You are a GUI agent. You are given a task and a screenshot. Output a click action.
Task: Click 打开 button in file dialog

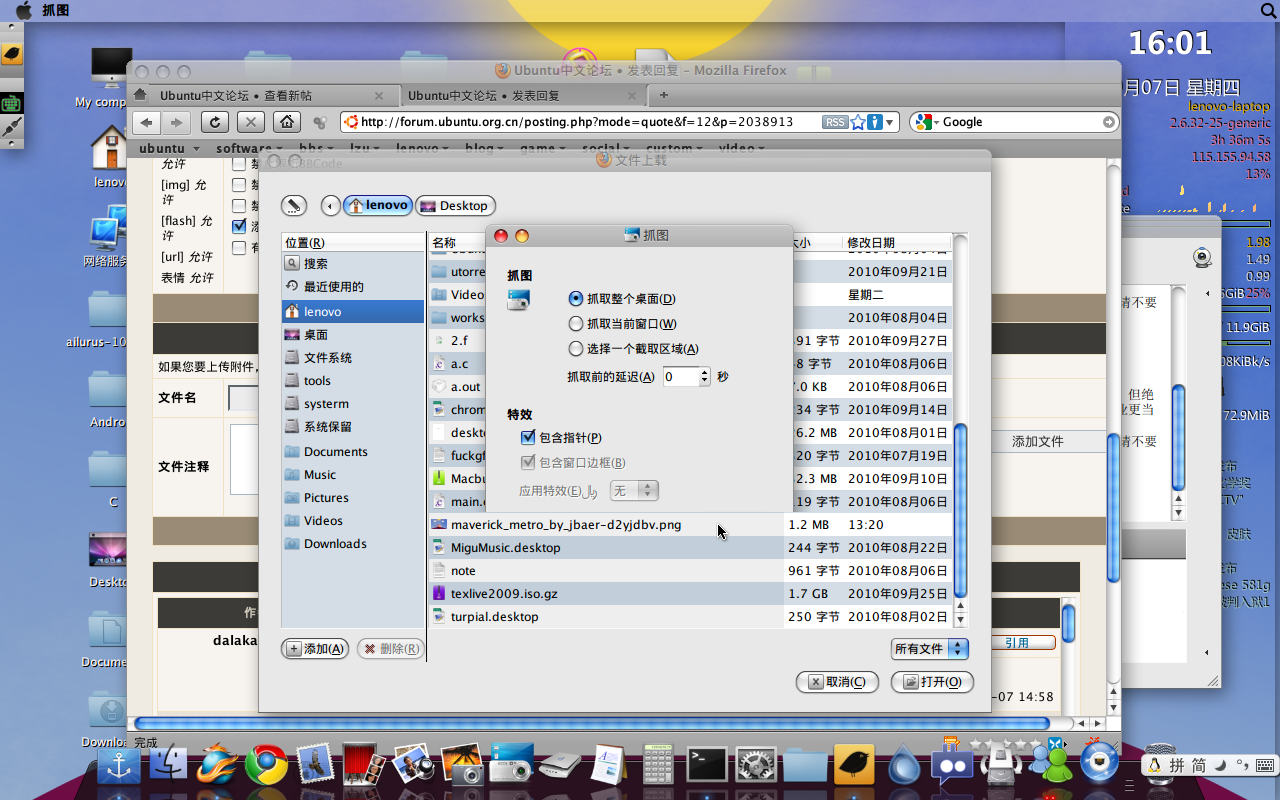tap(932, 682)
